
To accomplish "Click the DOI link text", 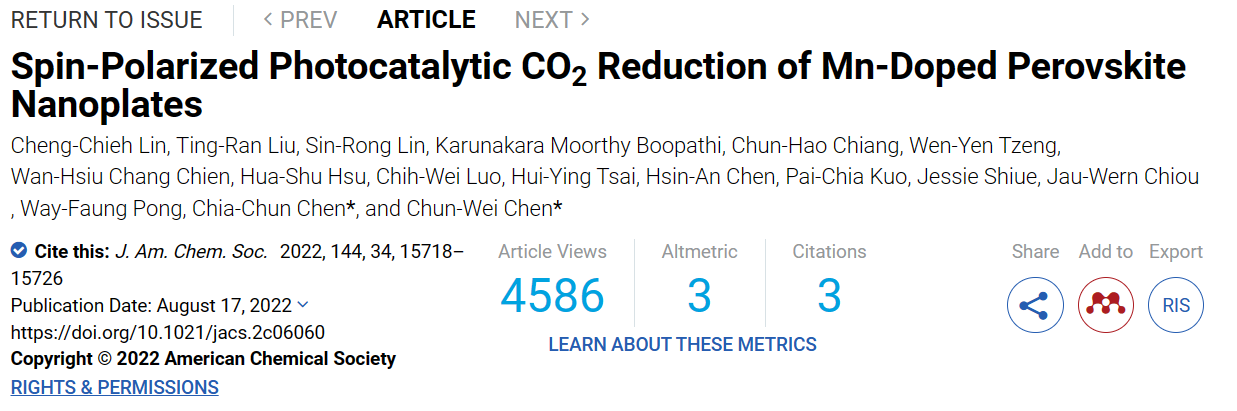I will pos(168,332).
